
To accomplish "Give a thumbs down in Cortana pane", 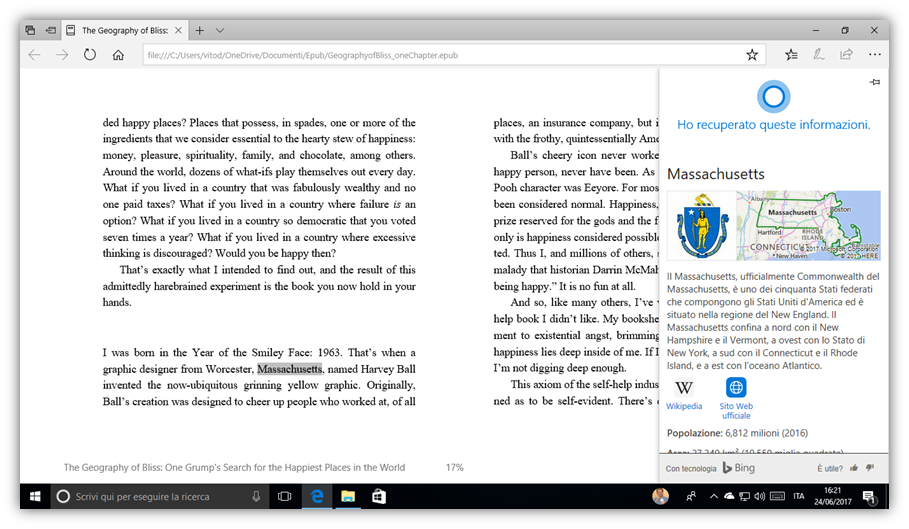I will (x=870, y=468).
